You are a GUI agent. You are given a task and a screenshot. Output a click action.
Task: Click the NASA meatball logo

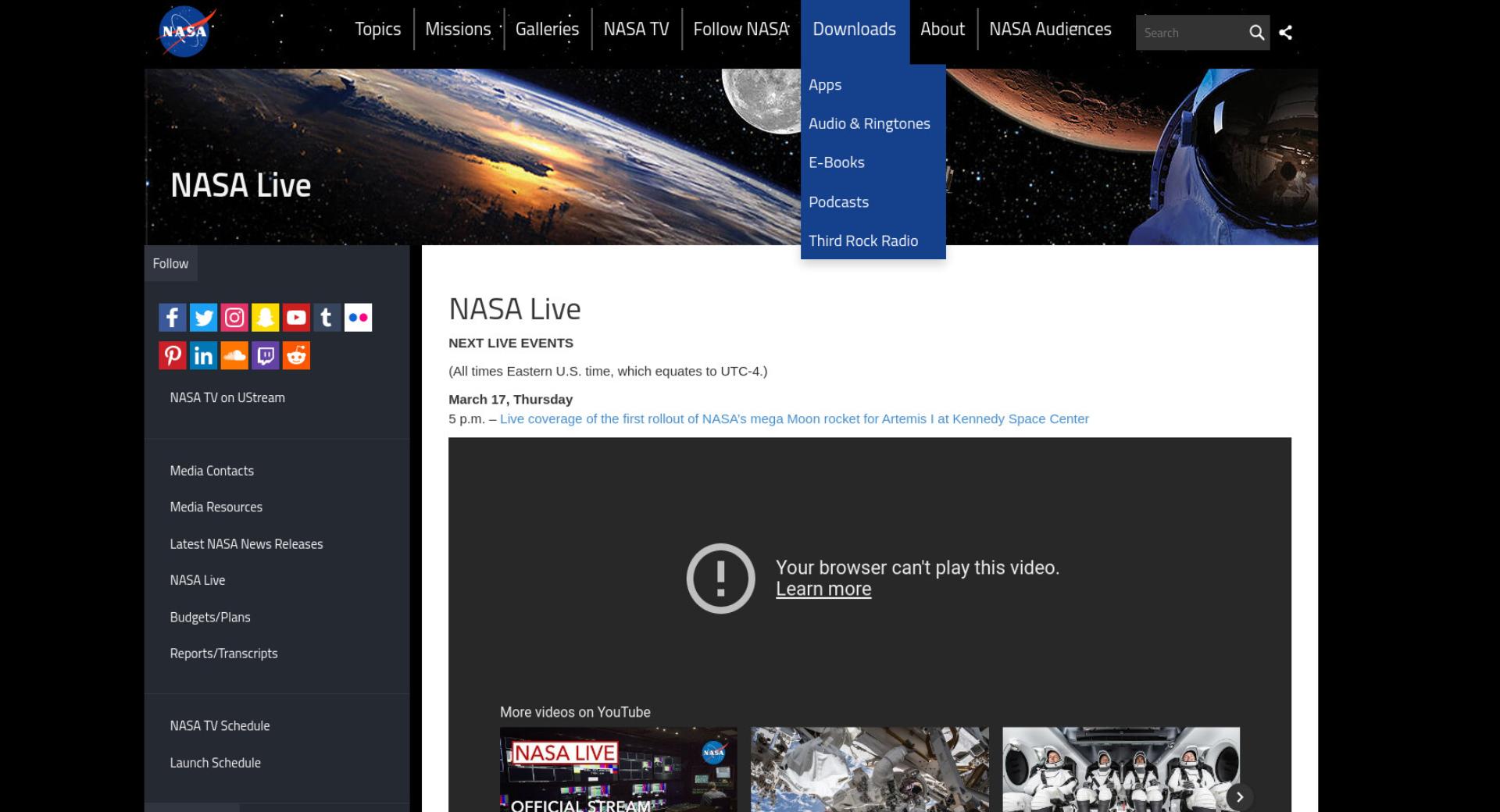[186, 32]
